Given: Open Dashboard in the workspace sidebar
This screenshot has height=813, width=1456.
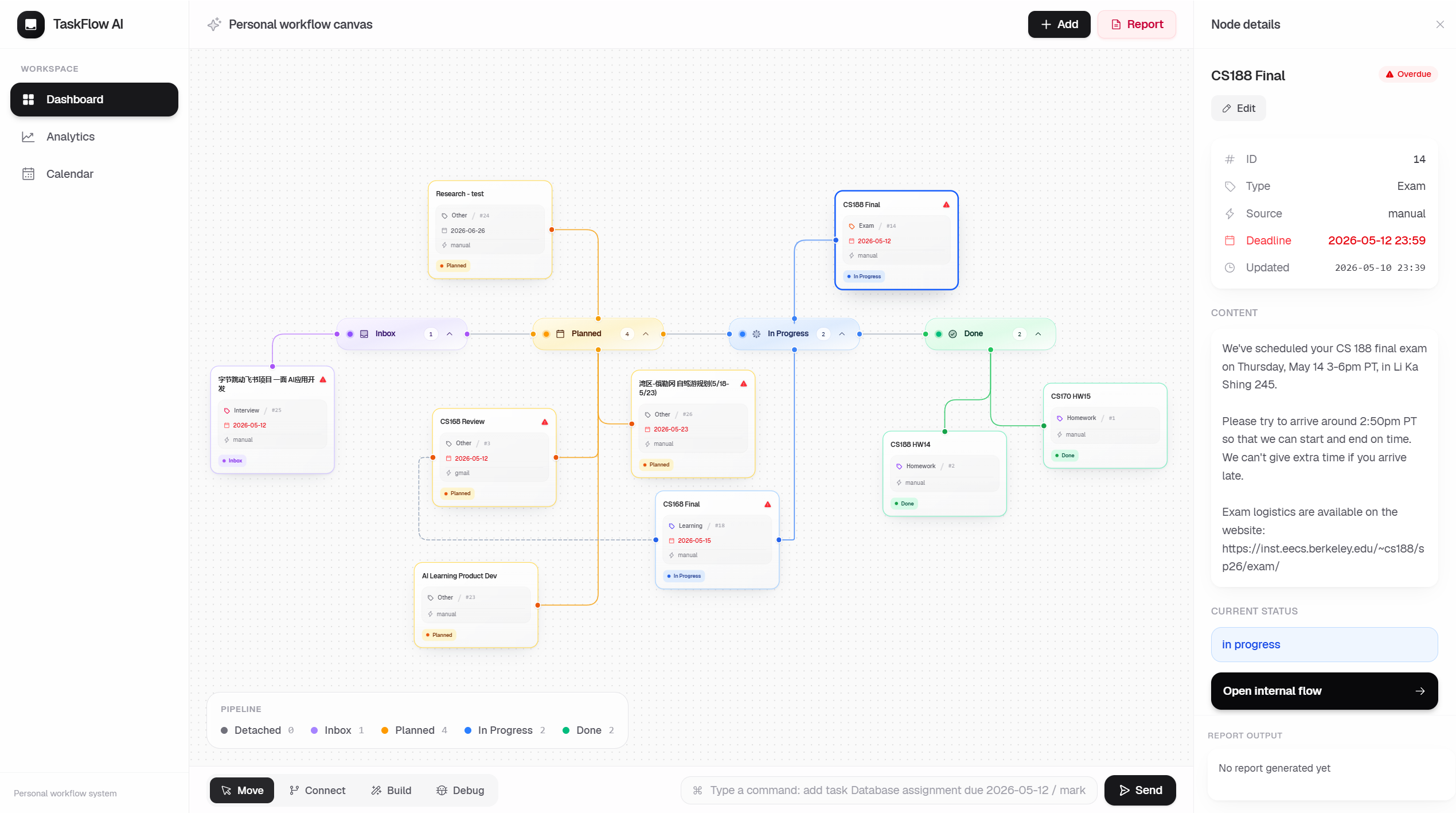Looking at the screenshot, I should 94,99.
